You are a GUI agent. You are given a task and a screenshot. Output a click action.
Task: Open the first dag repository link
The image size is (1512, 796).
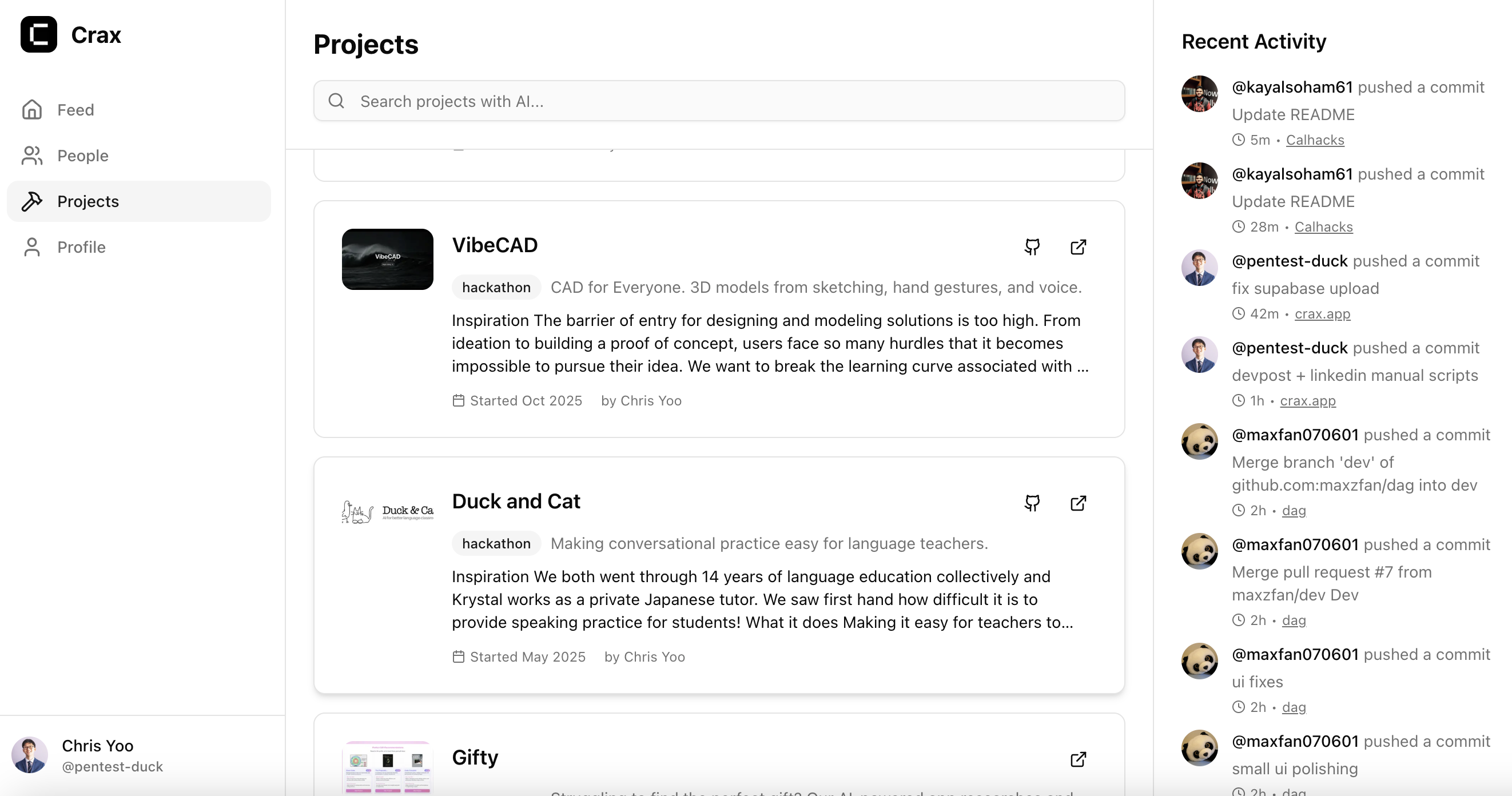pos(1293,510)
